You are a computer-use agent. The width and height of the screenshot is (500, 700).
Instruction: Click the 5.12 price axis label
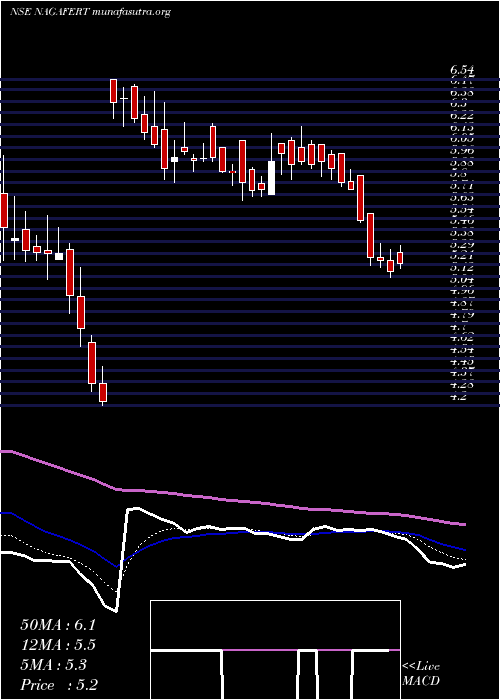click(x=462, y=268)
